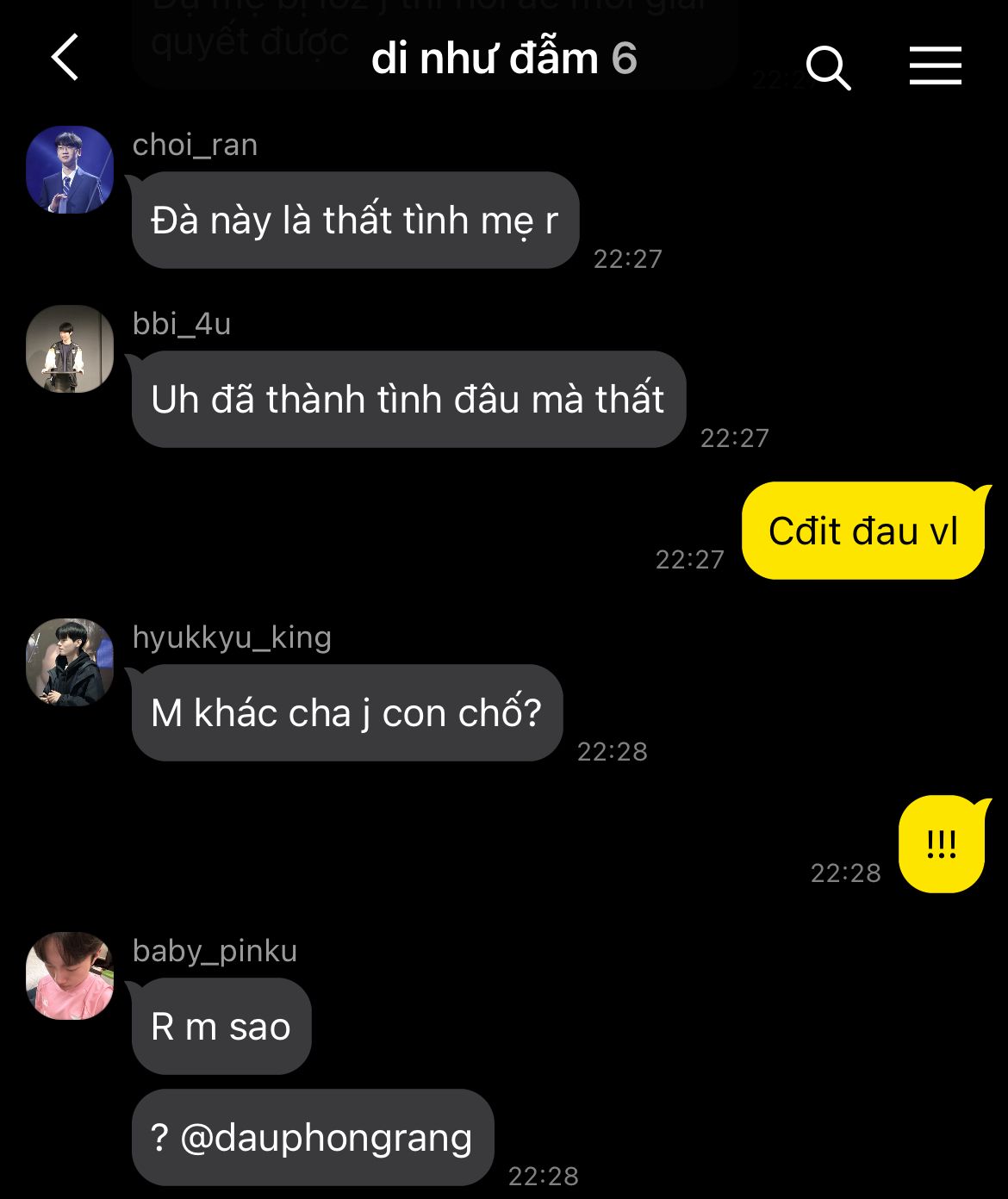Tap baby_pinku's profile picture
Screen dimensions: 1008x1199
(70, 976)
